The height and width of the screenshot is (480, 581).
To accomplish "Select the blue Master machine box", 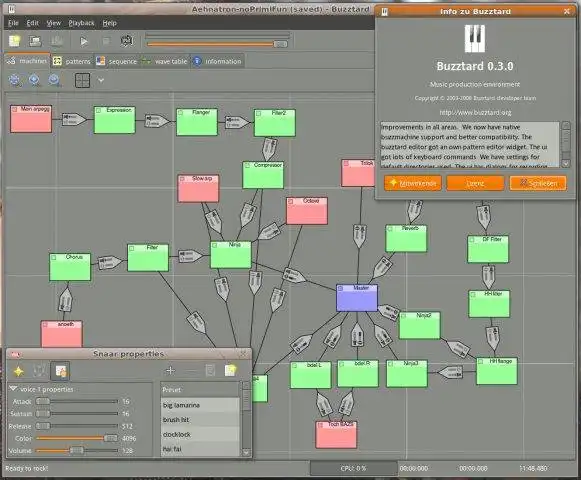I will 357,298.
